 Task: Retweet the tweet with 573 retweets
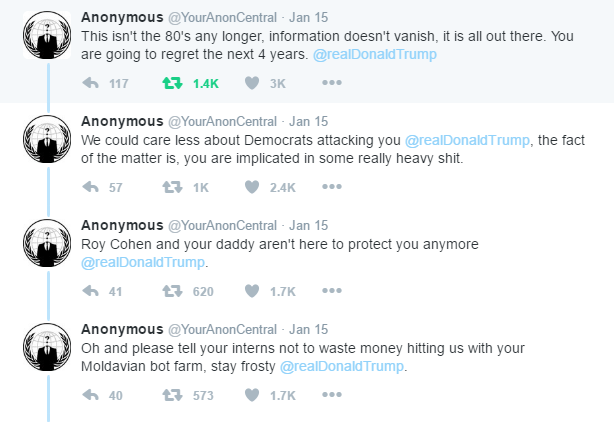172,395
